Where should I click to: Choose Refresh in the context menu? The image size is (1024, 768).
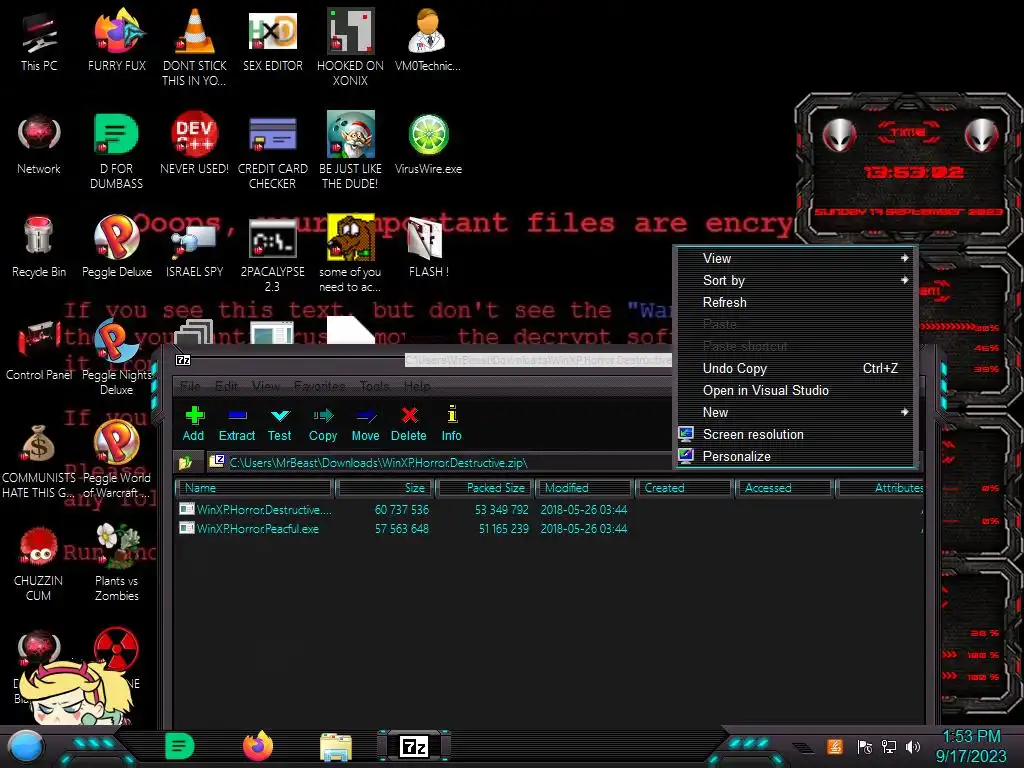click(794, 302)
